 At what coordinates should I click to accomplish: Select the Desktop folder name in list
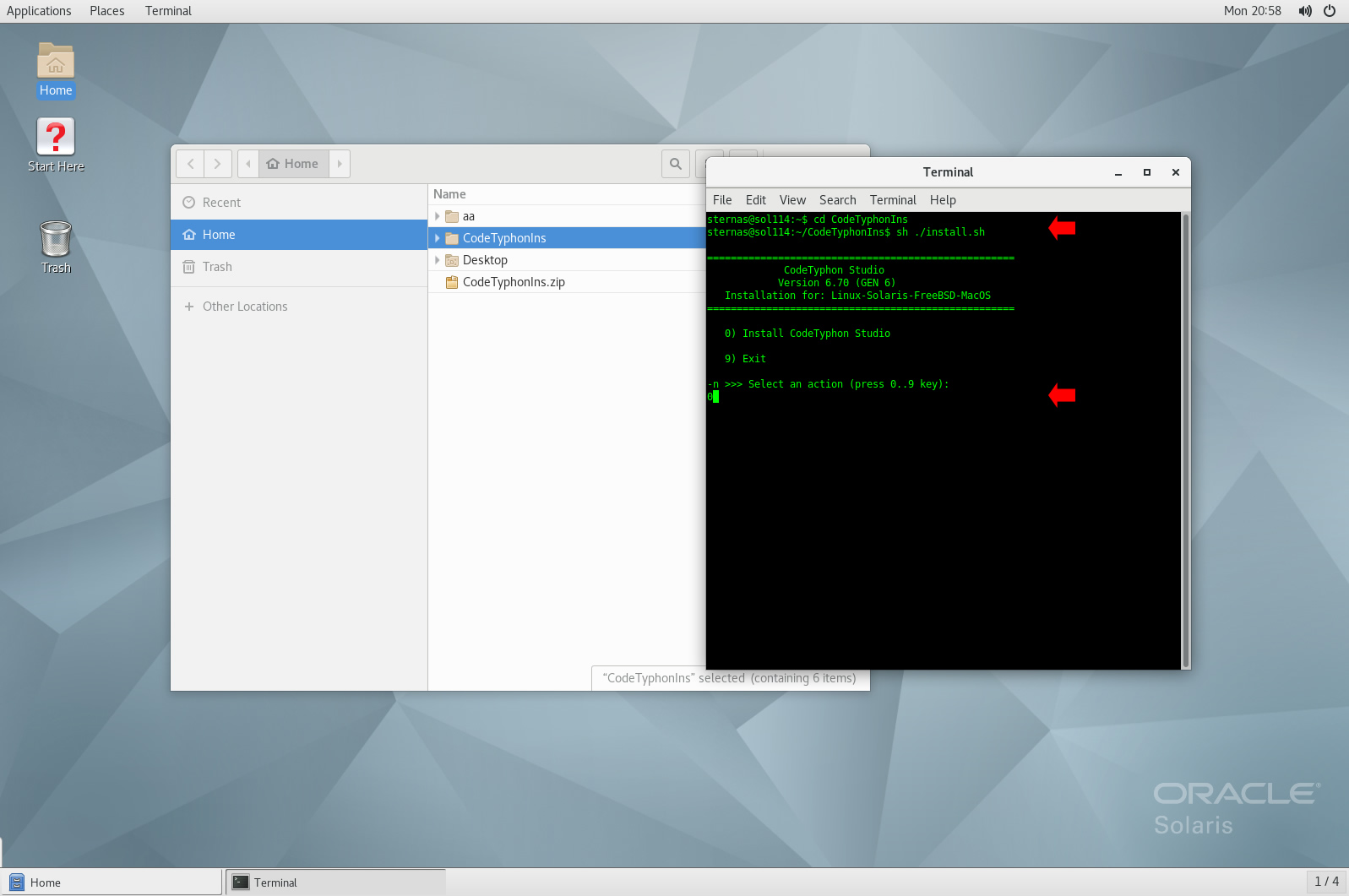pos(485,261)
